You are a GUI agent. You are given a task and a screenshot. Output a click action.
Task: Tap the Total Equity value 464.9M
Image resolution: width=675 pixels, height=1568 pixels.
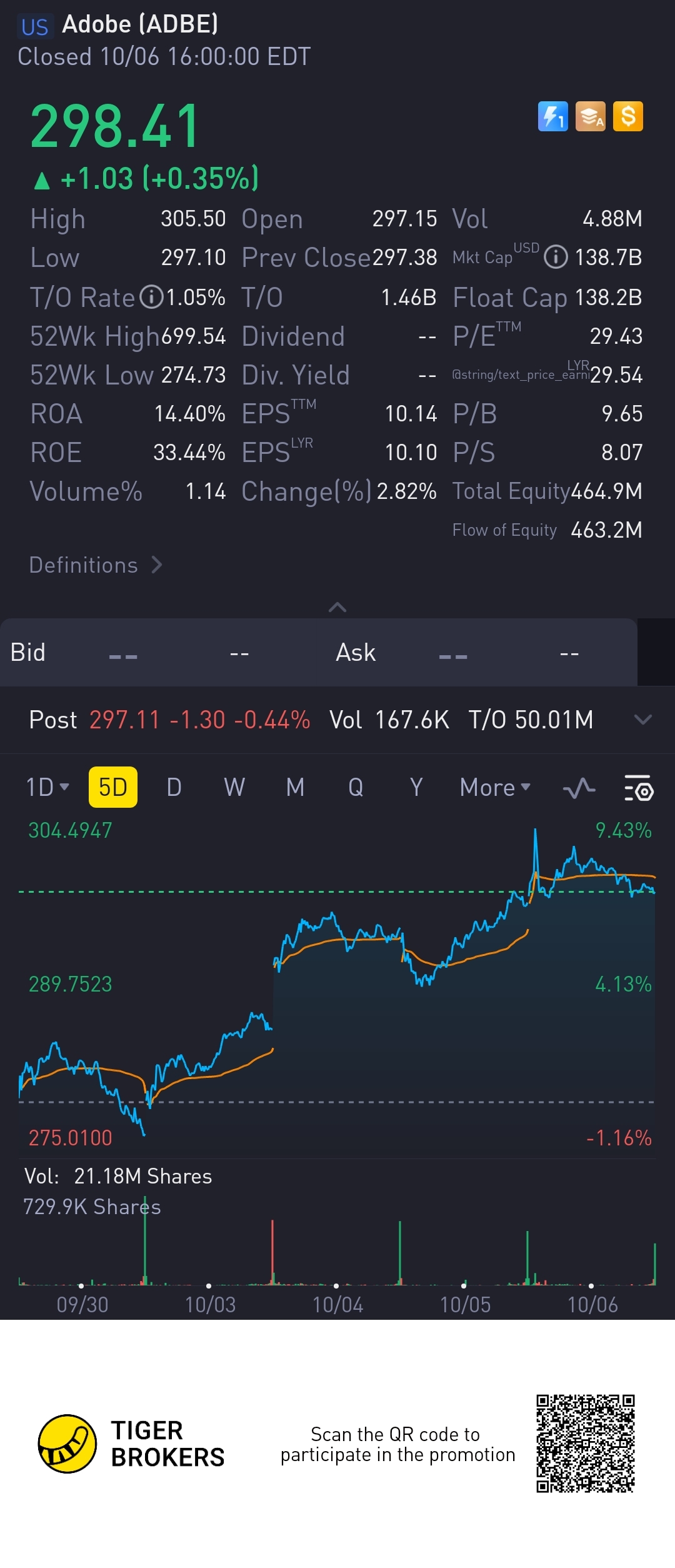pos(607,491)
